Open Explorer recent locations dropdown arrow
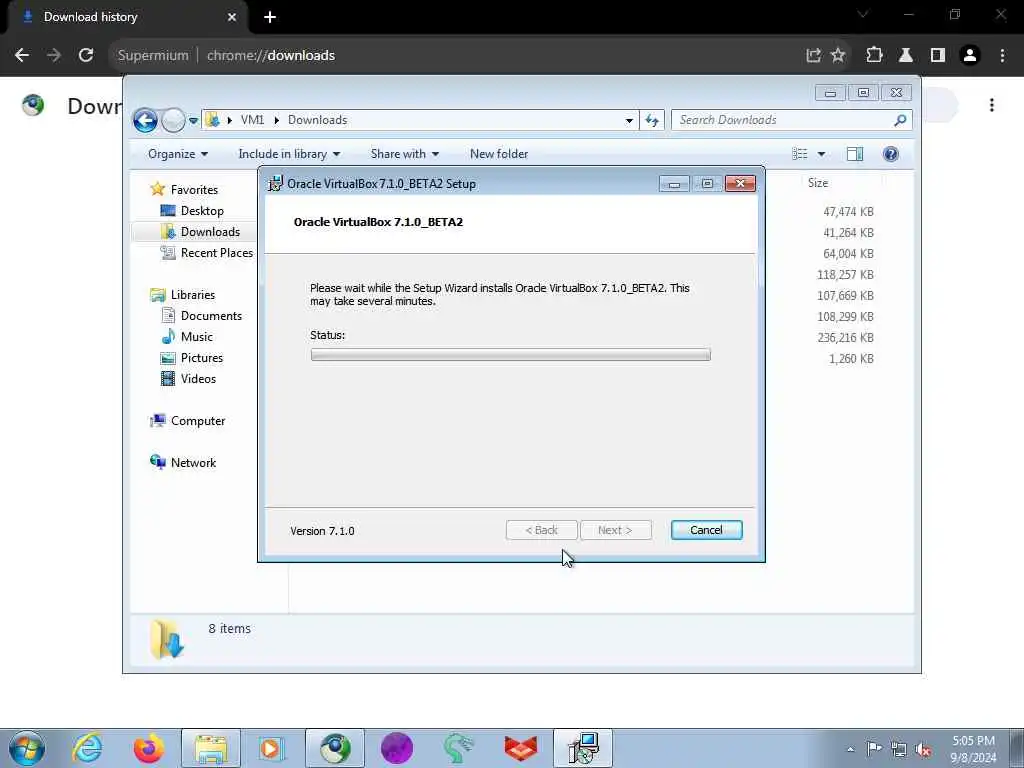The image size is (1024, 768). click(193, 120)
